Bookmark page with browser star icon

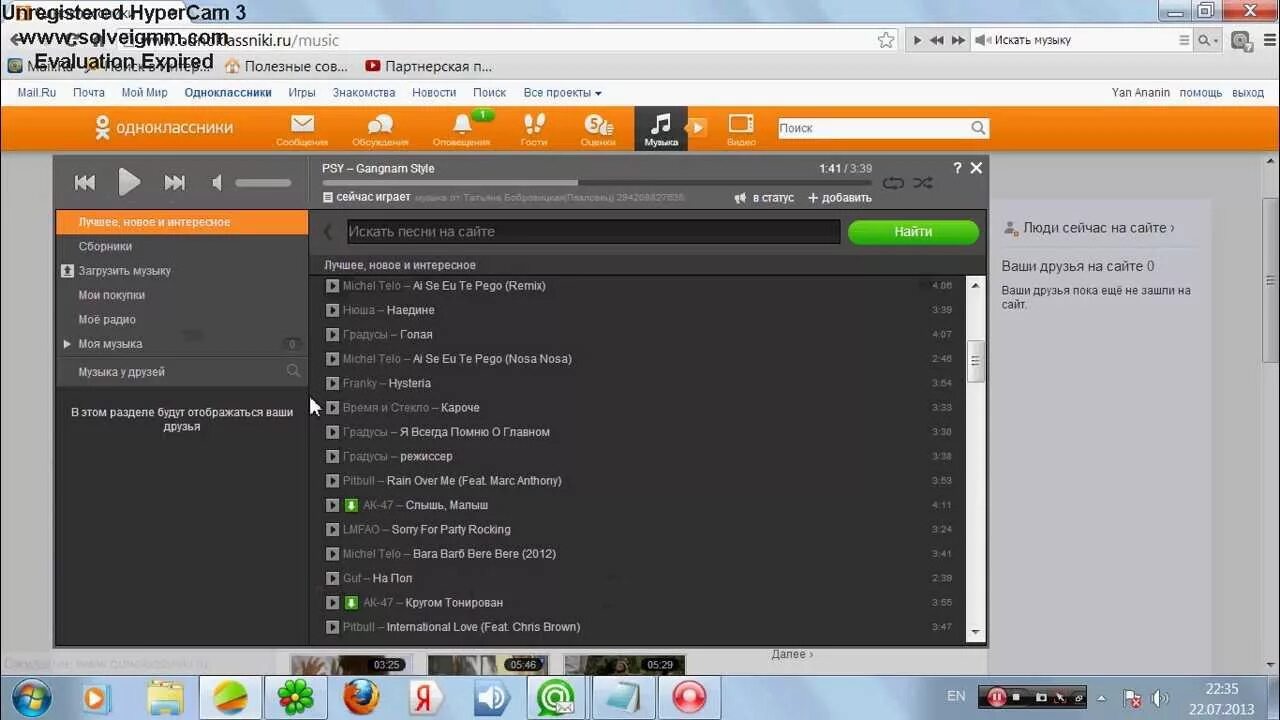tap(886, 40)
